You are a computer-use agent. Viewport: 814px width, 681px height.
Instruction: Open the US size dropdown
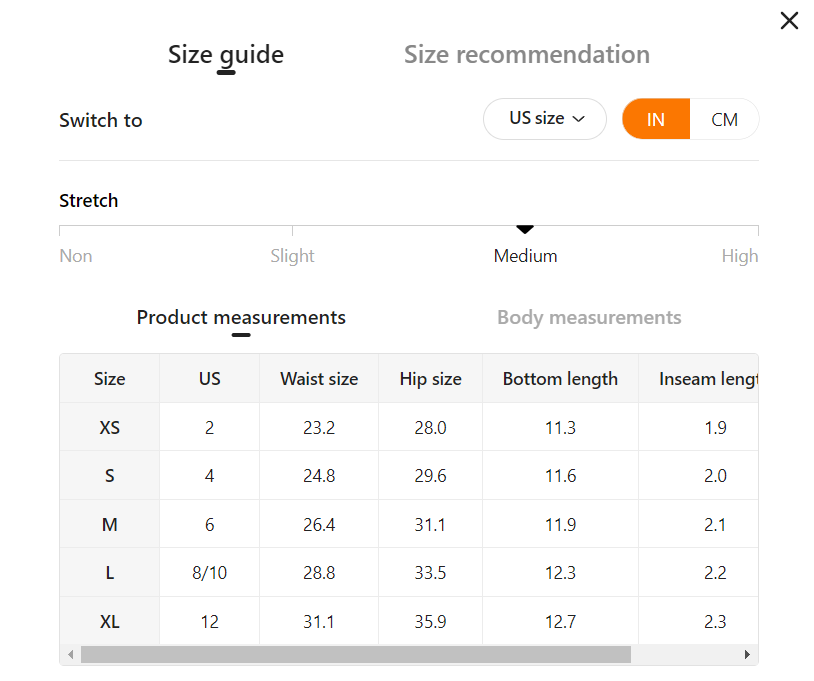(545, 119)
